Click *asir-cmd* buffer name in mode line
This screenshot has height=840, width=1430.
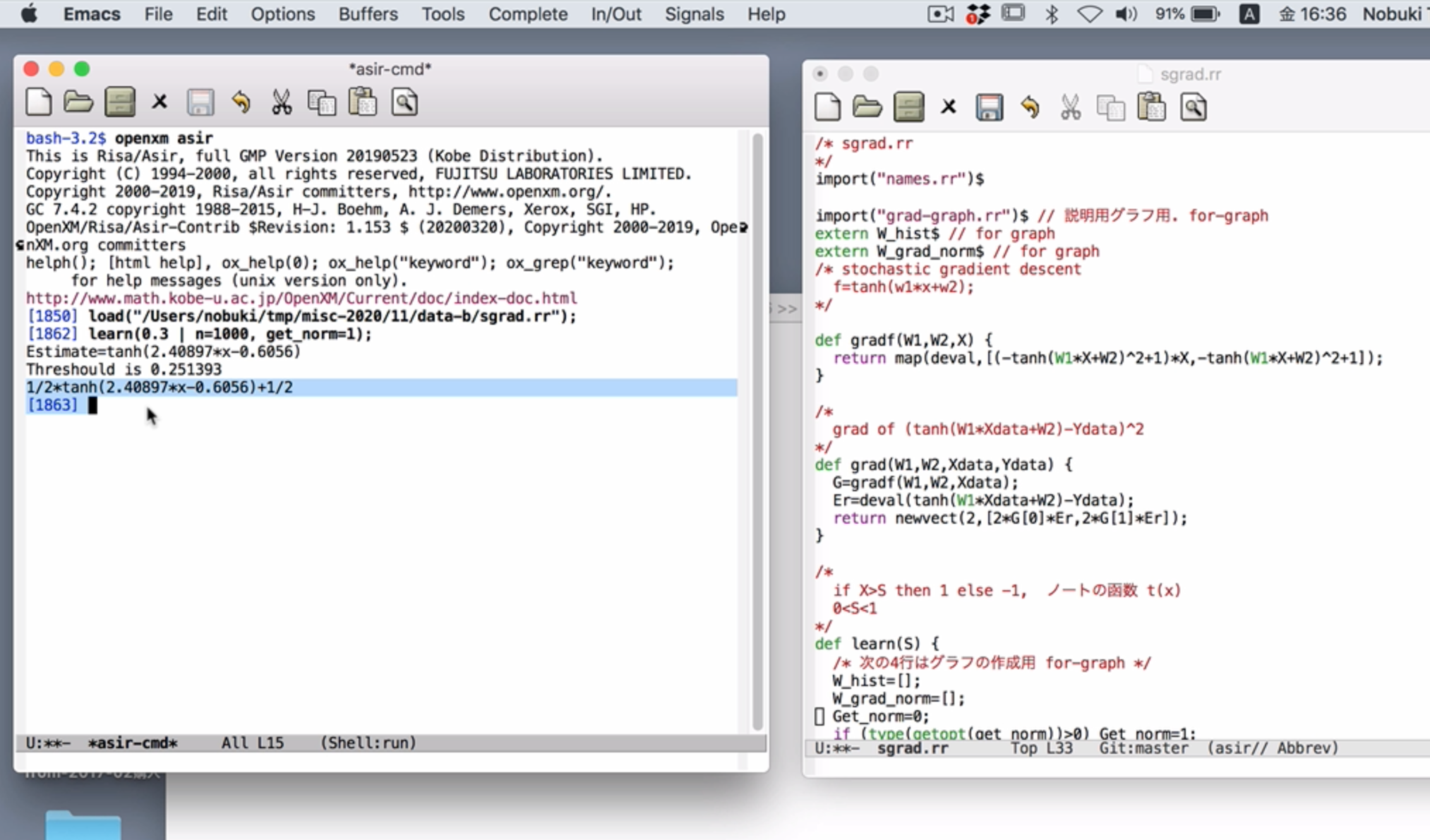133,743
